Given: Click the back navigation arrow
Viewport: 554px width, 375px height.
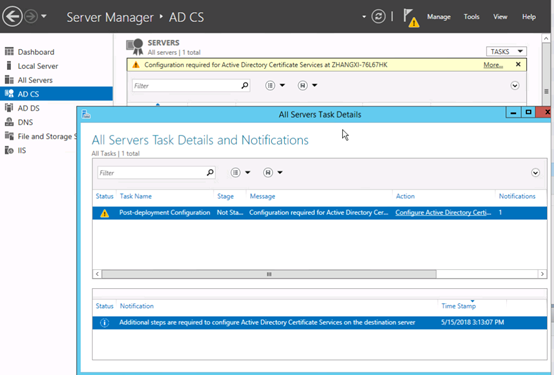Looking at the screenshot, I should (x=12, y=16).
